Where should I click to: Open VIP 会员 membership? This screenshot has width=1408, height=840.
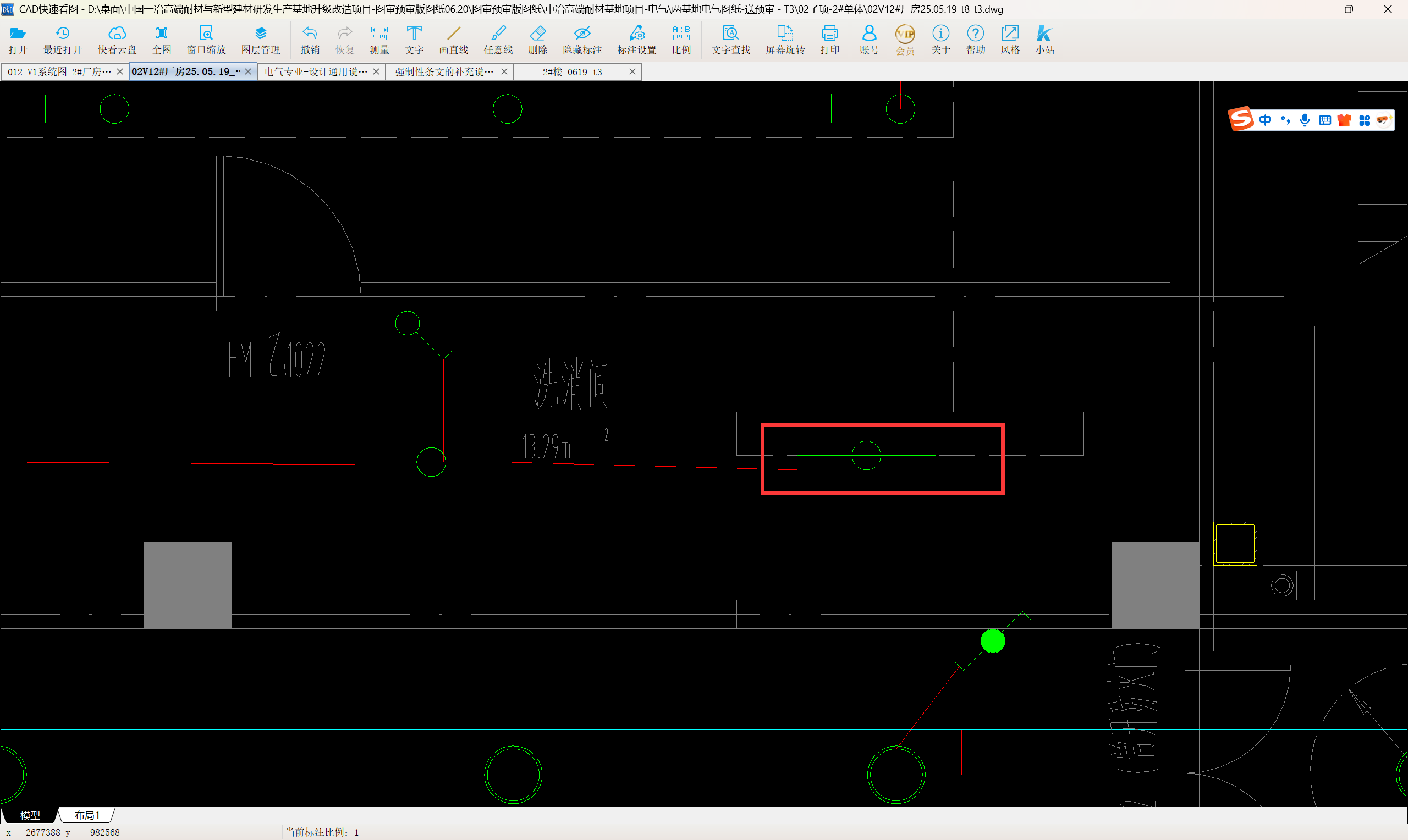pyautogui.click(x=905, y=40)
